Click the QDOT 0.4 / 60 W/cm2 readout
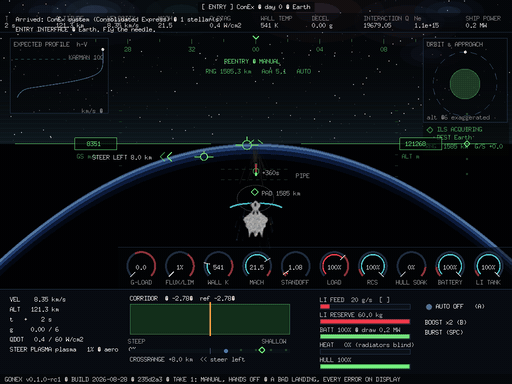This screenshot has height=384, width=512. click(x=46, y=339)
